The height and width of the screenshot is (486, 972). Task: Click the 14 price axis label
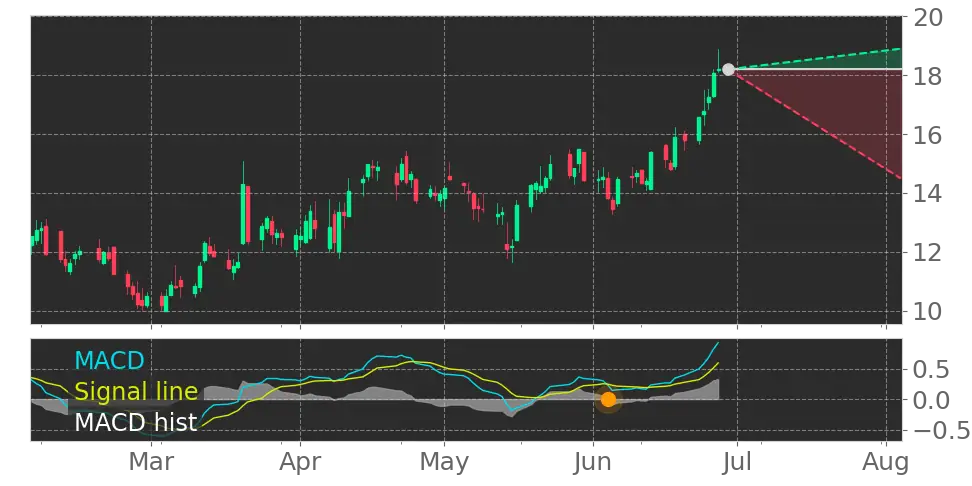[x=928, y=194]
